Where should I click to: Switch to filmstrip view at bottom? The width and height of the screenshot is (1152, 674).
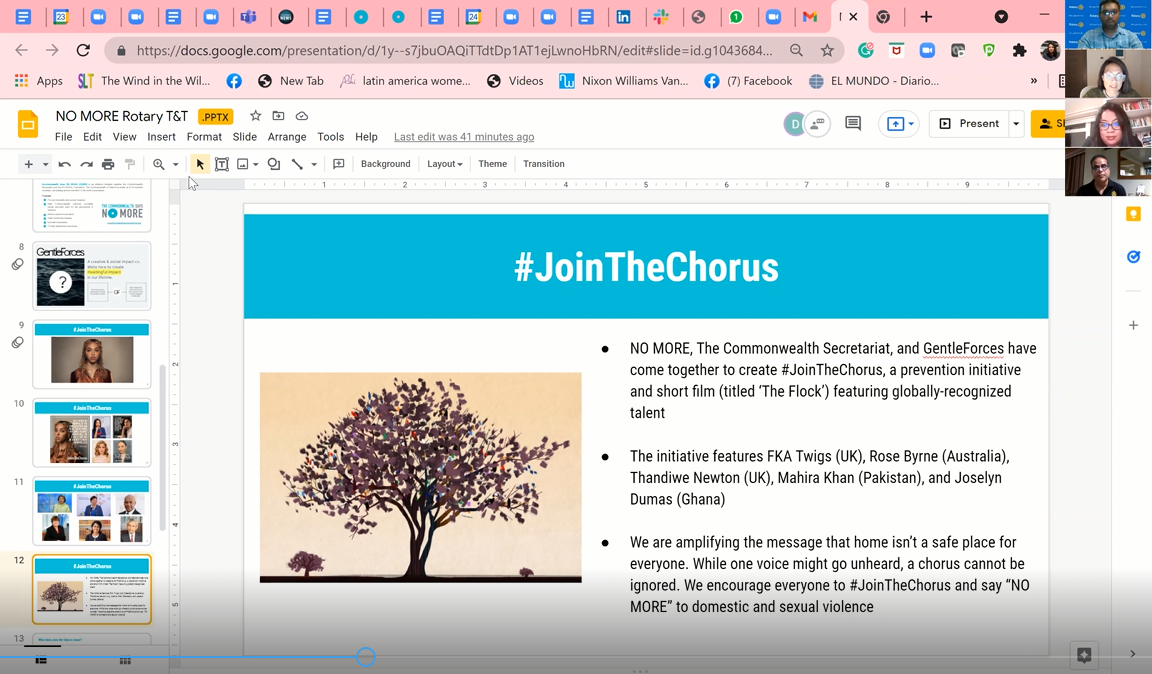41,660
